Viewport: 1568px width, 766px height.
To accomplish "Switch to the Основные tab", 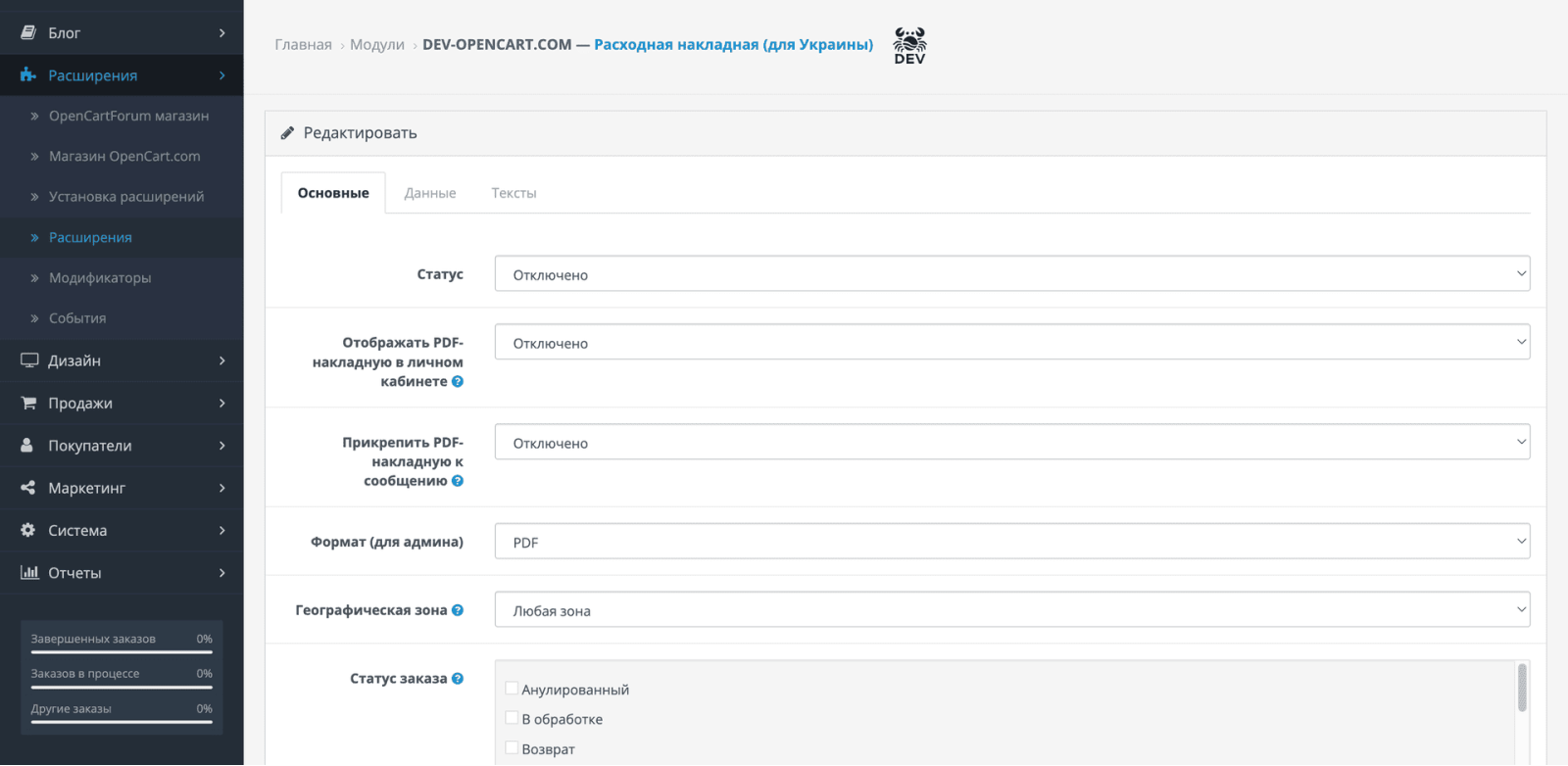I will point(333,193).
